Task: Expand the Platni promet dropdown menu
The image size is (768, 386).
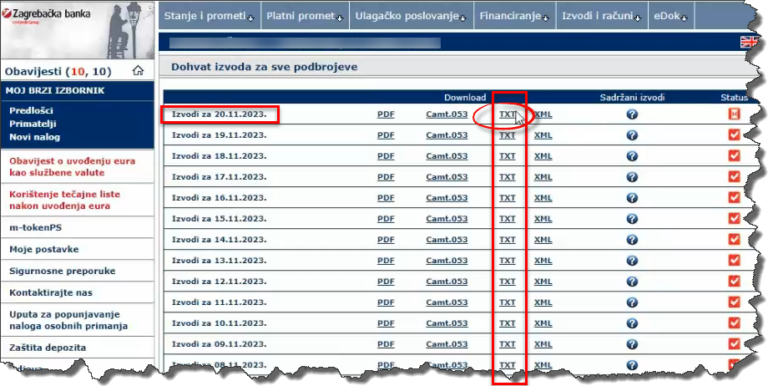Action: point(305,16)
